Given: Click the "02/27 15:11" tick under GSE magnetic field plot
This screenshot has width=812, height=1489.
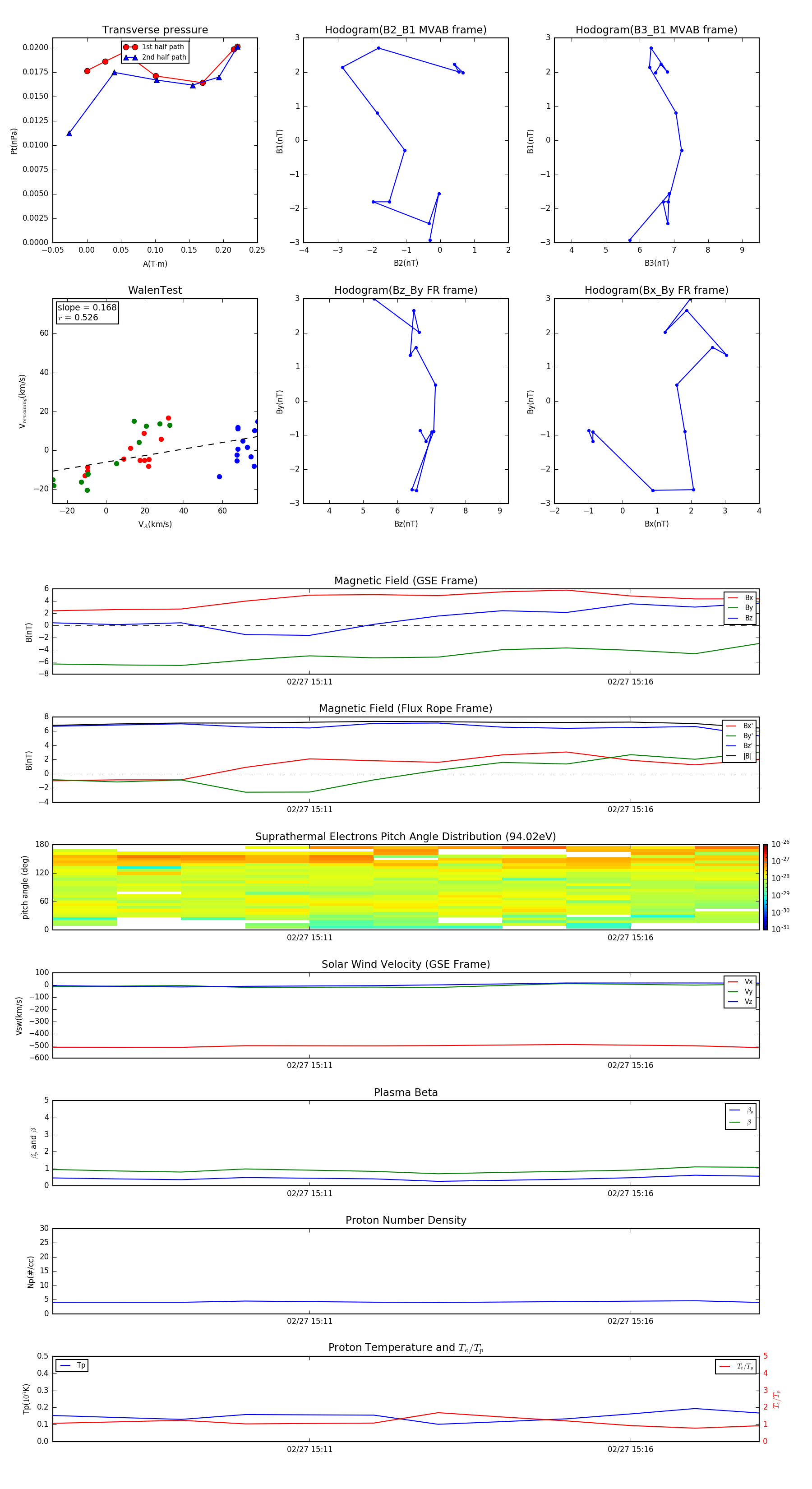Looking at the screenshot, I should pyautogui.click(x=310, y=682).
